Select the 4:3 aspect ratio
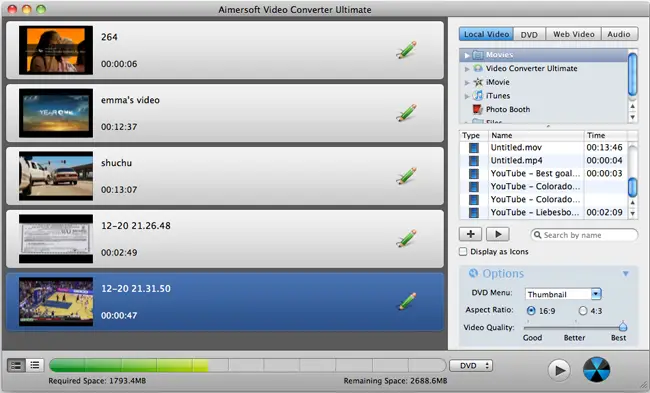This screenshot has width=650, height=393. point(583,311)
